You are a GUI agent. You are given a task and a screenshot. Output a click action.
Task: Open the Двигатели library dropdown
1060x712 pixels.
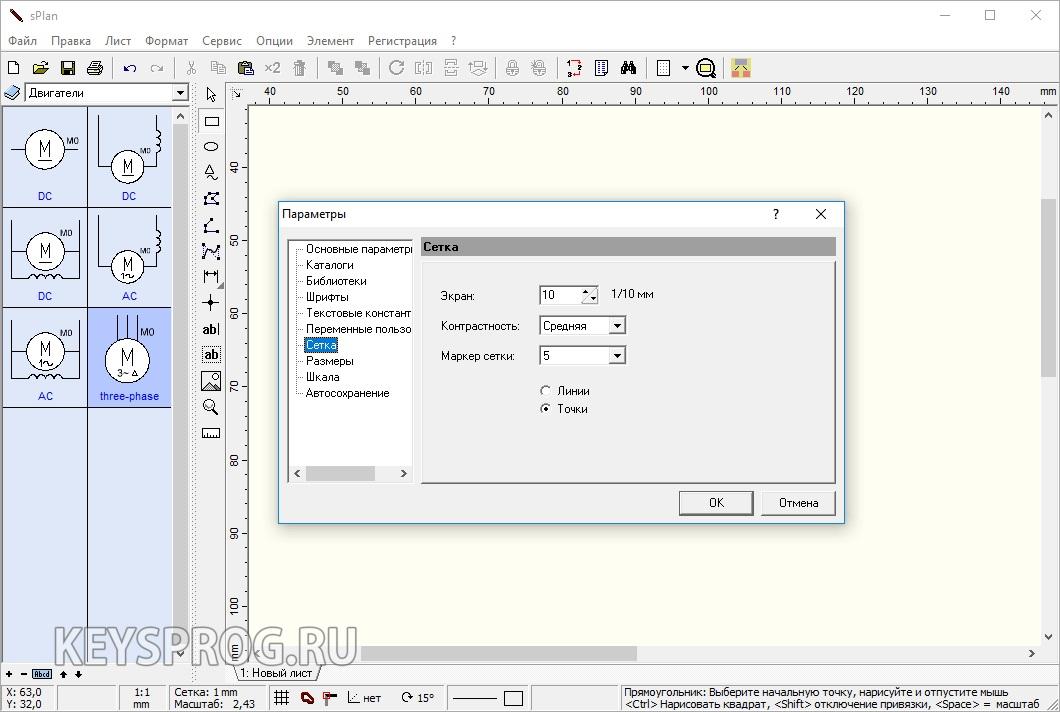pos(180,93)
